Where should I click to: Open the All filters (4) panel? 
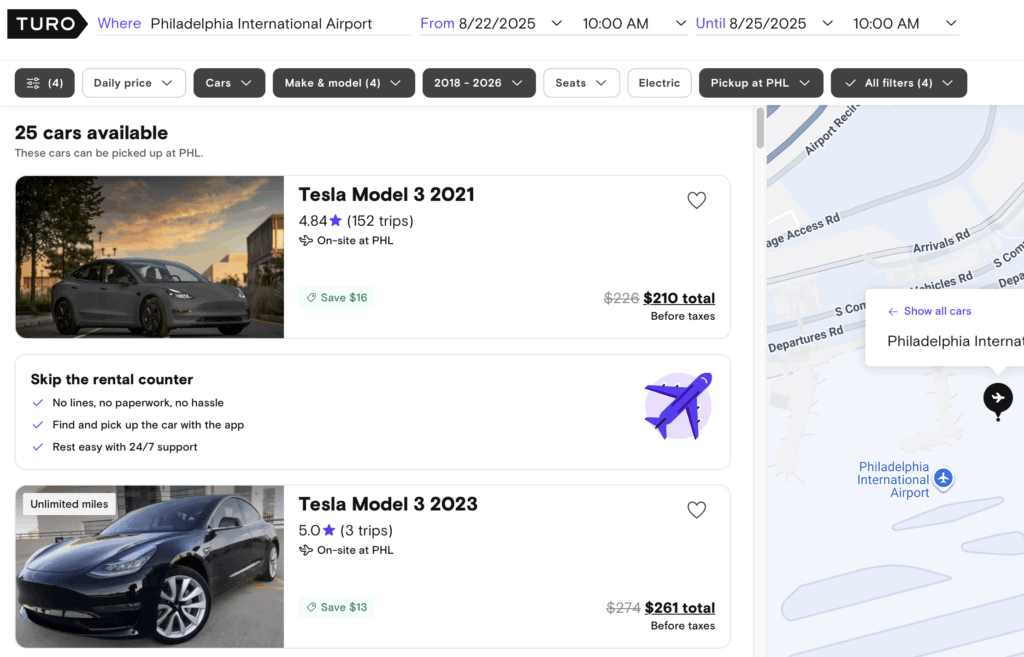pos(899,83)
